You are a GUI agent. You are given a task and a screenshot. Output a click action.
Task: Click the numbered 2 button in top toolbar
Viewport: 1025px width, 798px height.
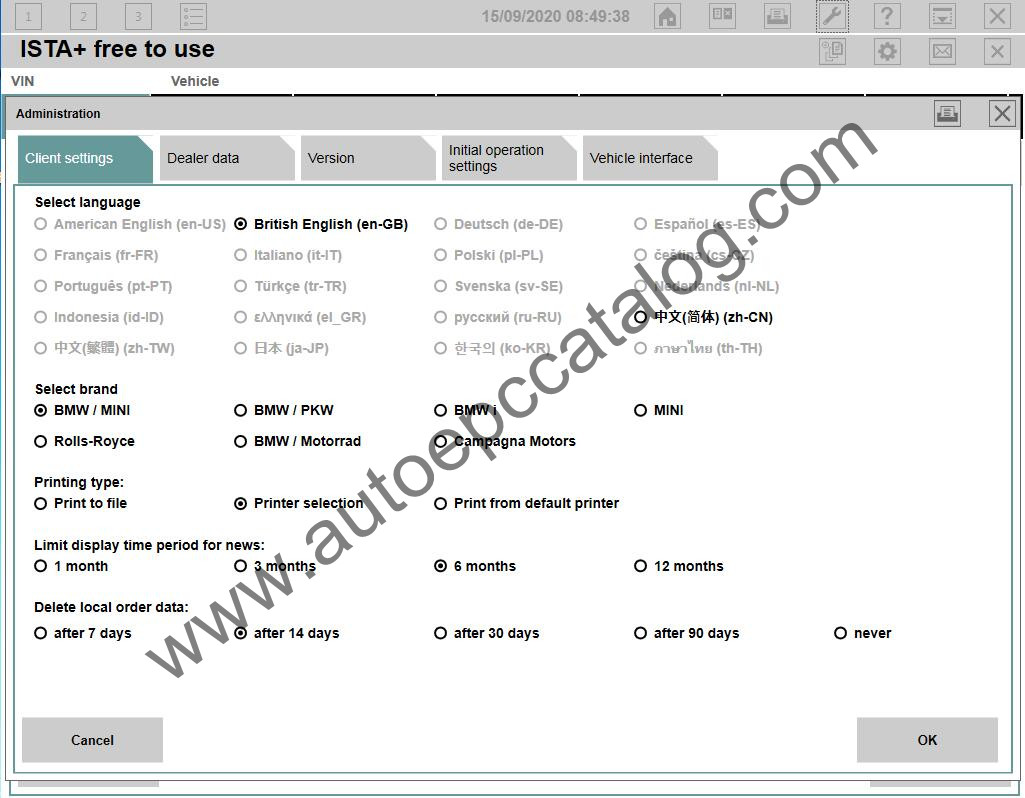click(x=83, y=16)
